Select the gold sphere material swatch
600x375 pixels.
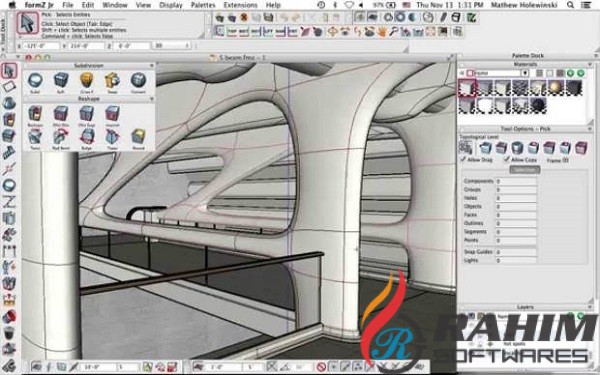[556, 88]
